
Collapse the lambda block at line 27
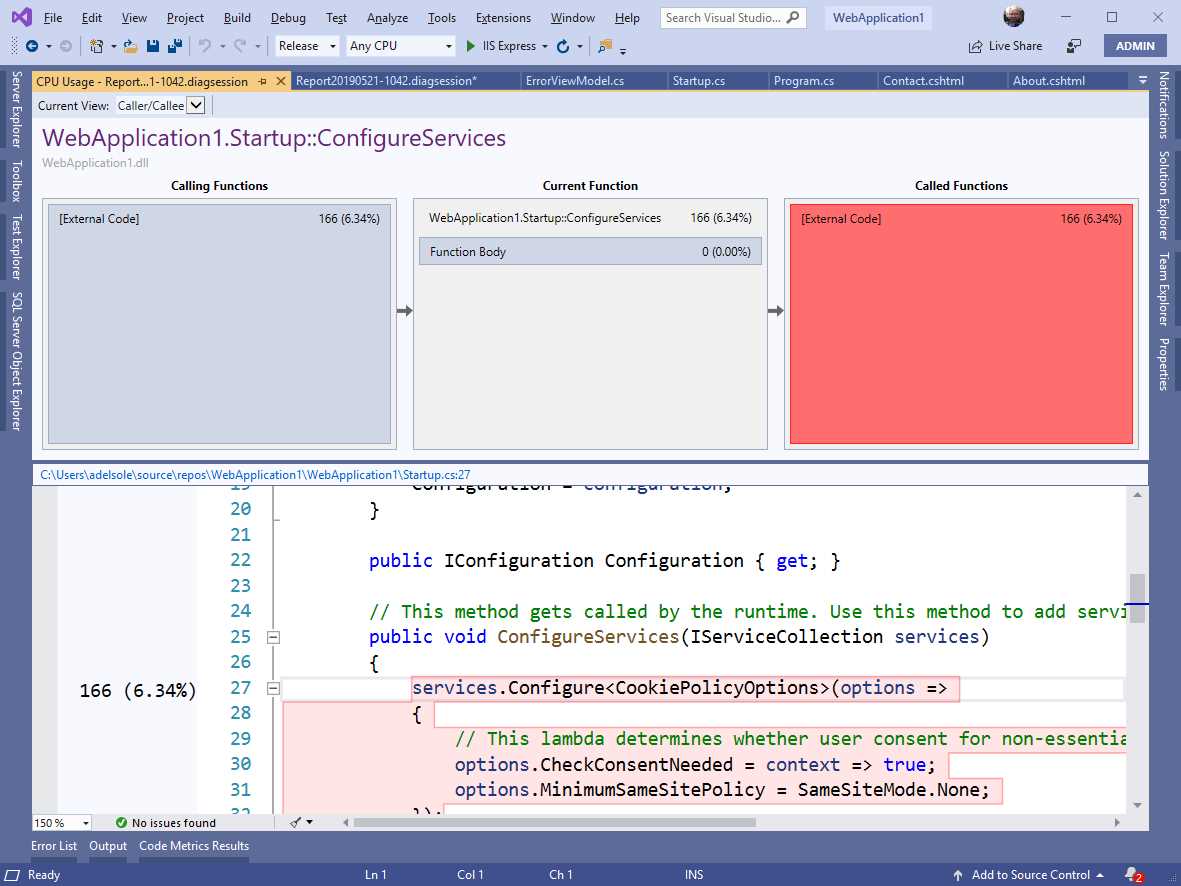(272, 688)
